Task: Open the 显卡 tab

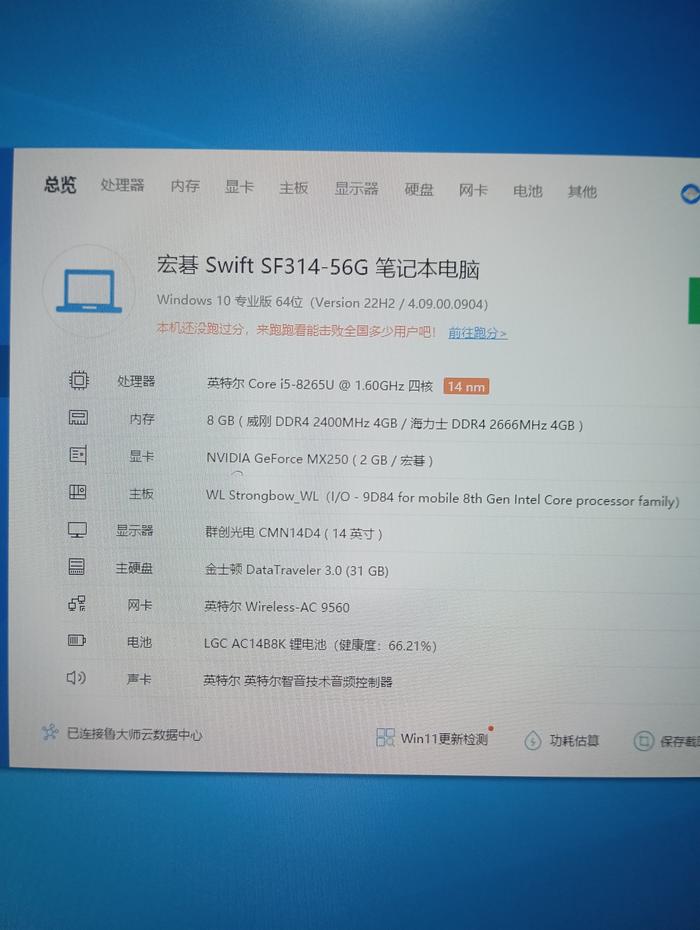Action: (239, 187)
